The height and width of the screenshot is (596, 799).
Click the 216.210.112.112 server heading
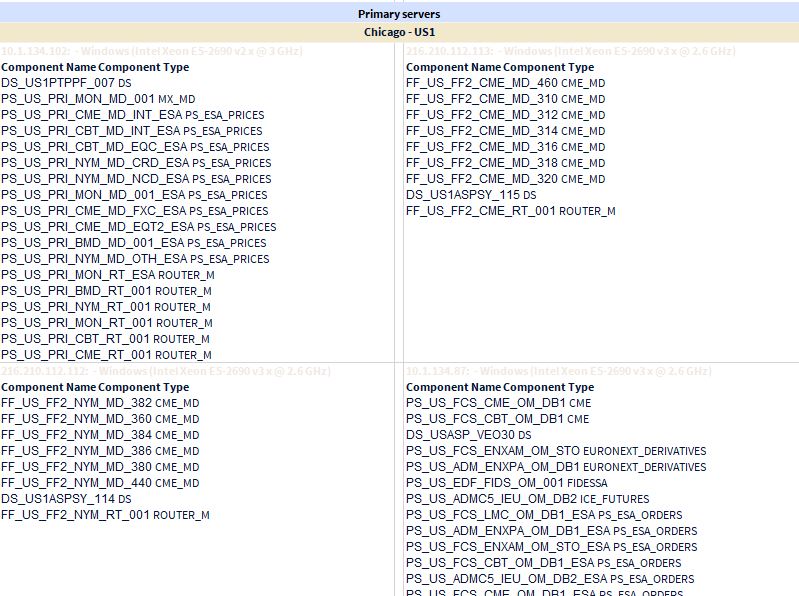(166, 371)
